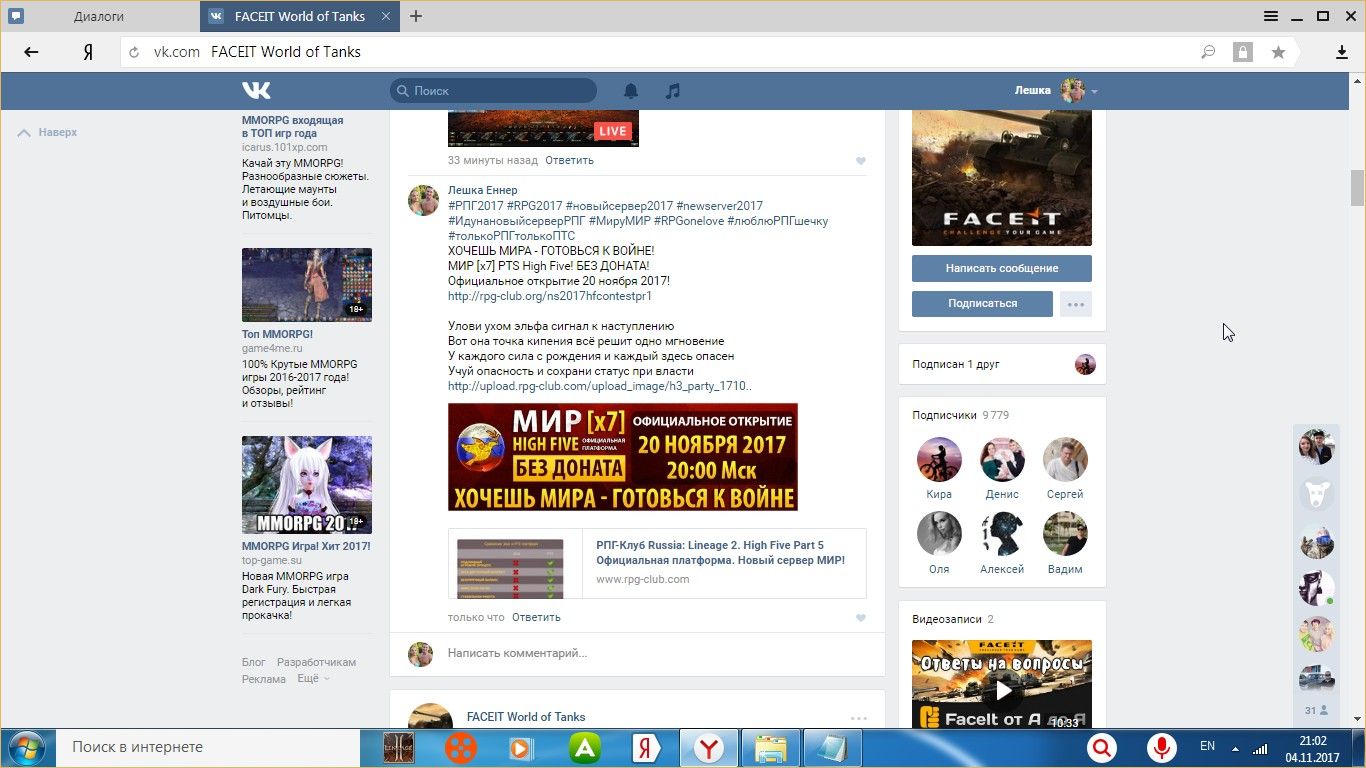Open the orange round taskbar app
The height and width of the screenshot is (768, 1366).
(x=461, y=748)
